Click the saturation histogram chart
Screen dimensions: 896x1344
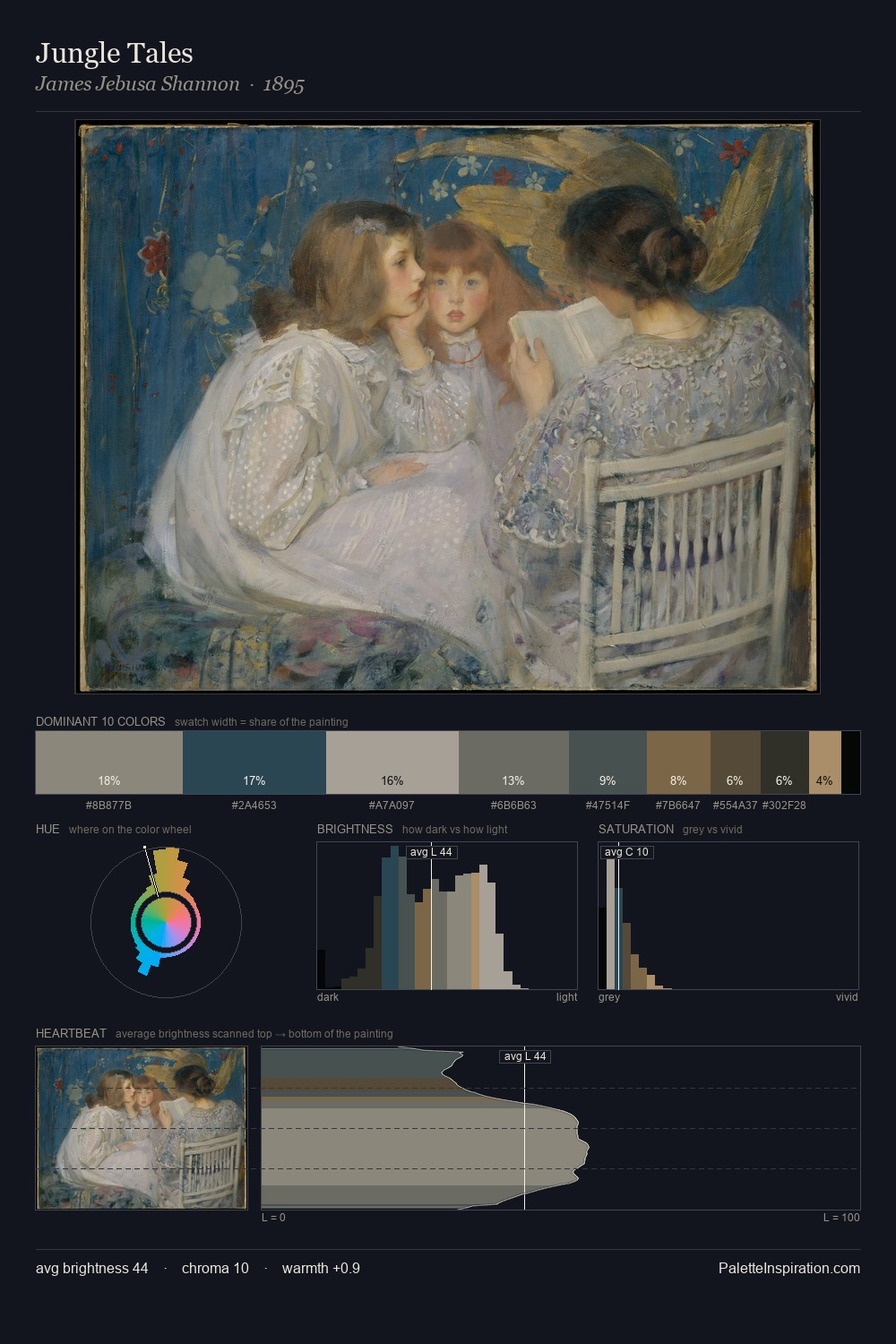point(728,916)
